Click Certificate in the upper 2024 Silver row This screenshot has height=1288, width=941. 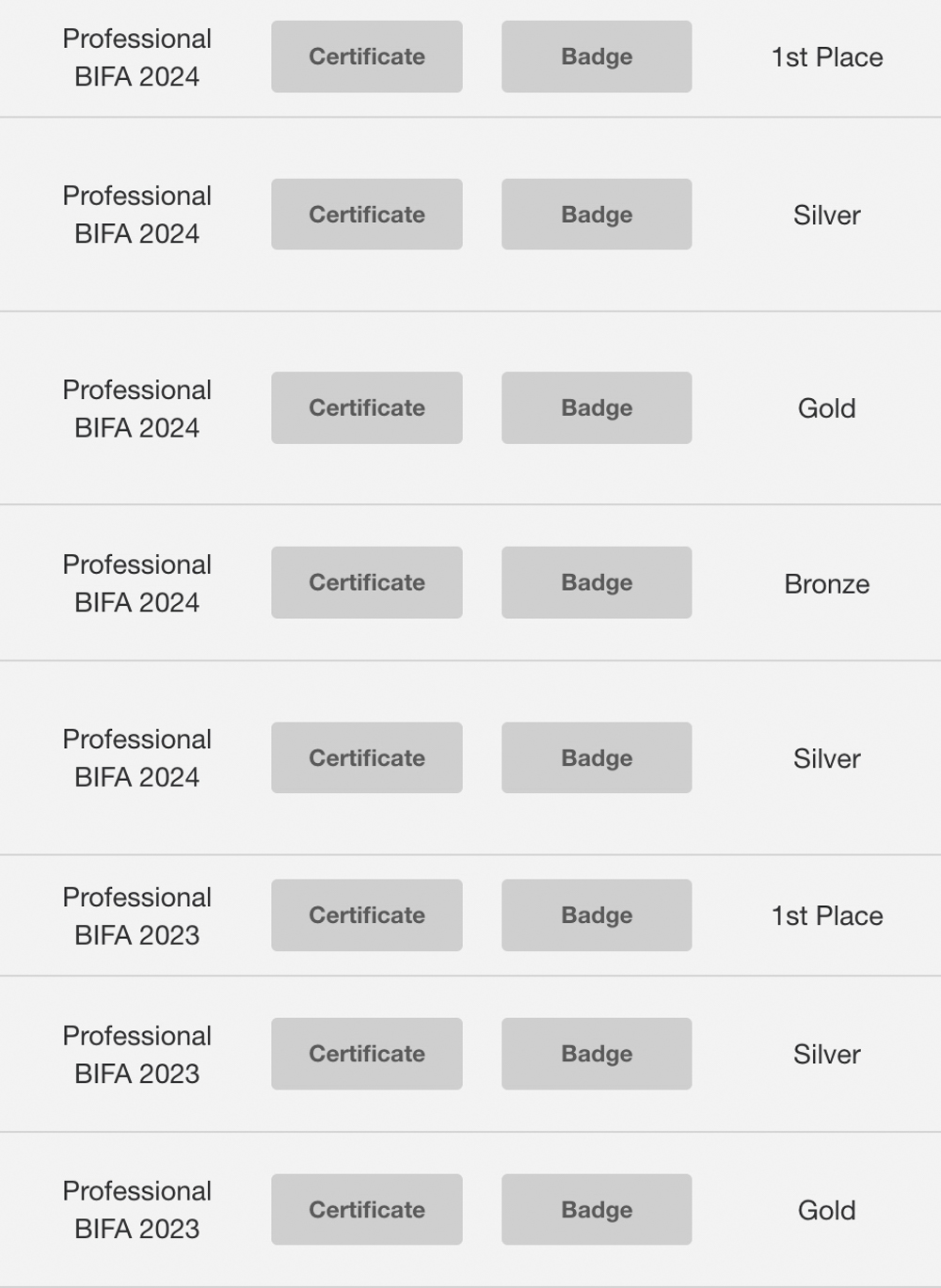pos(366,215)
